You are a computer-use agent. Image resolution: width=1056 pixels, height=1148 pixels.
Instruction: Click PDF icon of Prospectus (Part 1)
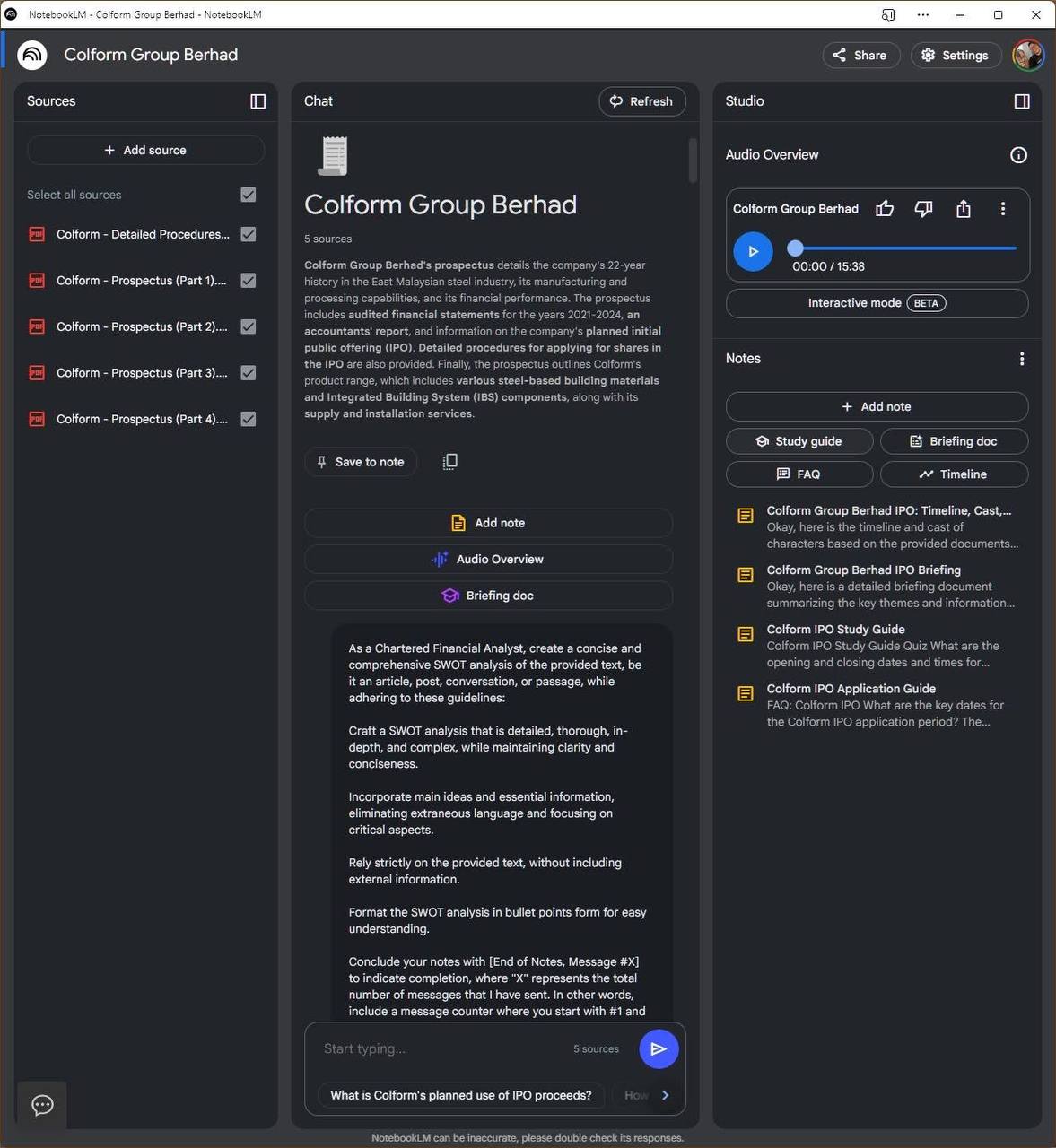click(37, 281)
